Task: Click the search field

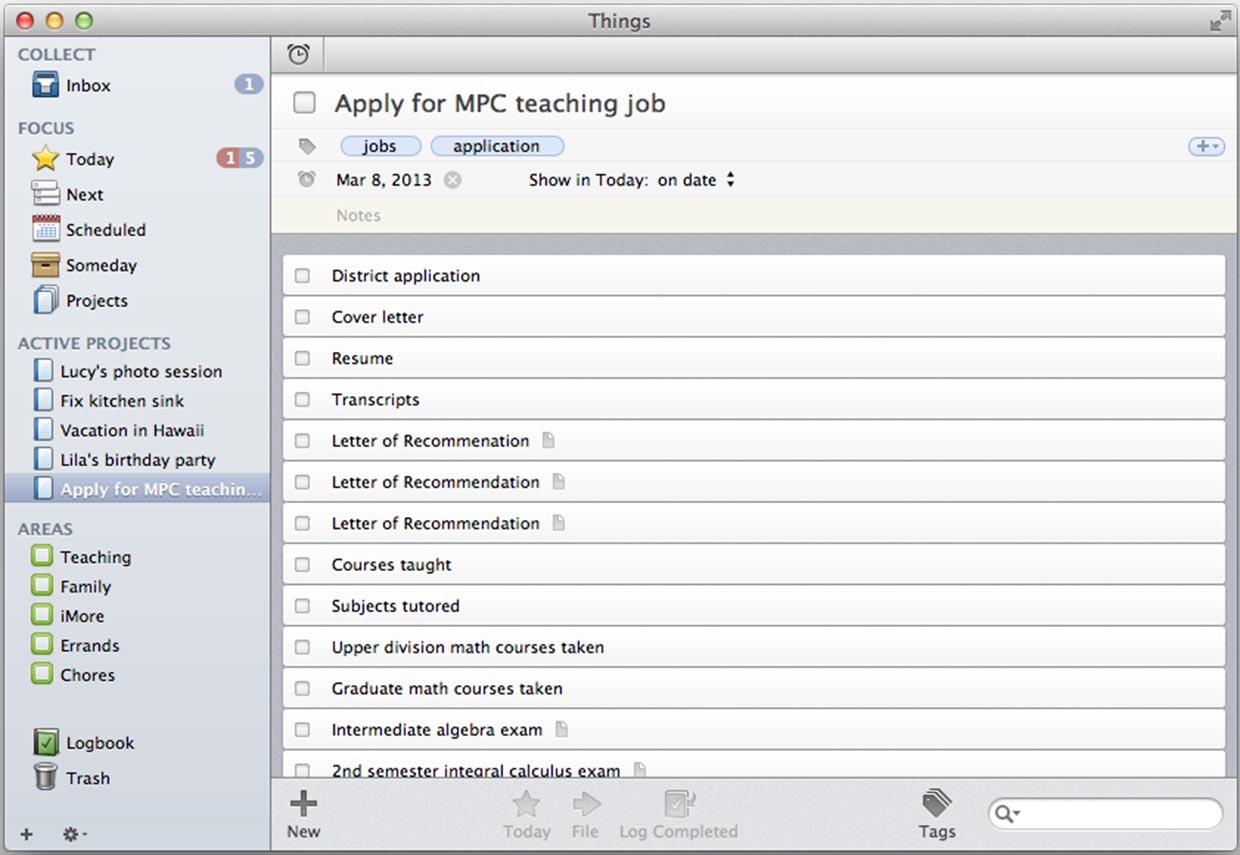Action: tap(1105, 814)
